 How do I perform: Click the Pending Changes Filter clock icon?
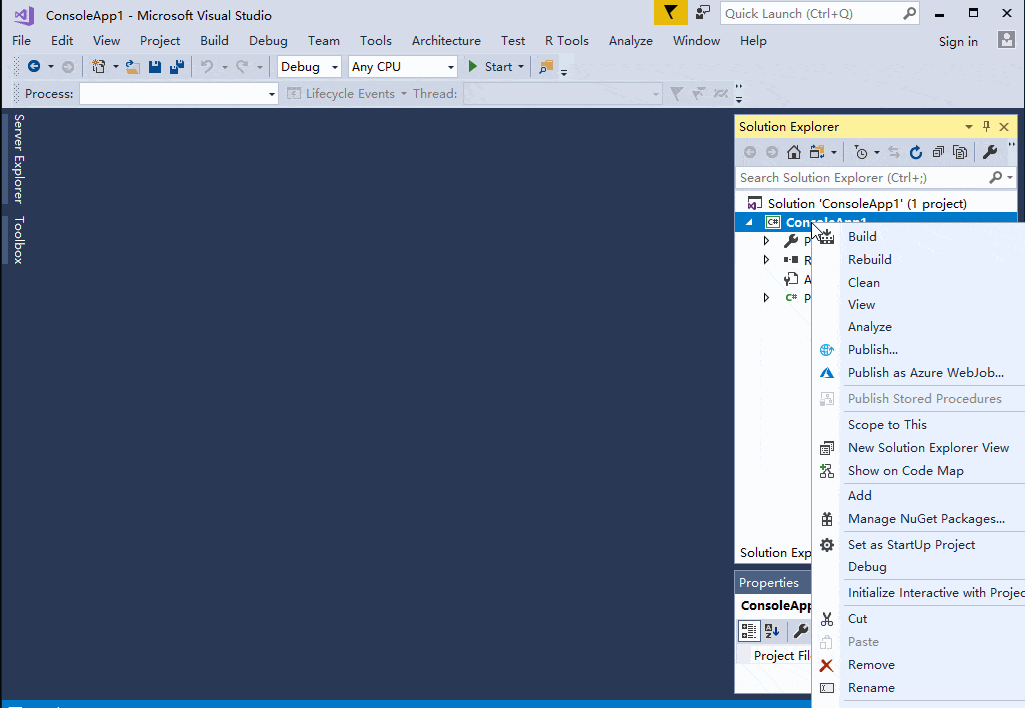point(862,152)
